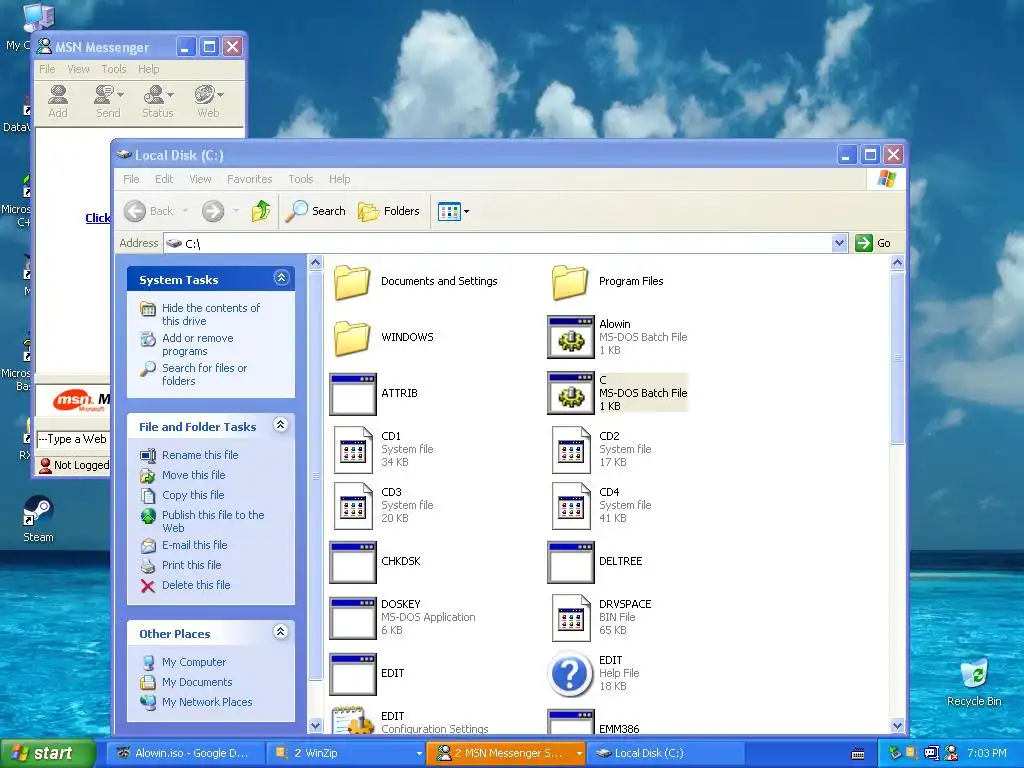Open the Edit menu in Explorer
The width and height of the screenshot is (1024, 768).
(x=164, y=179)
